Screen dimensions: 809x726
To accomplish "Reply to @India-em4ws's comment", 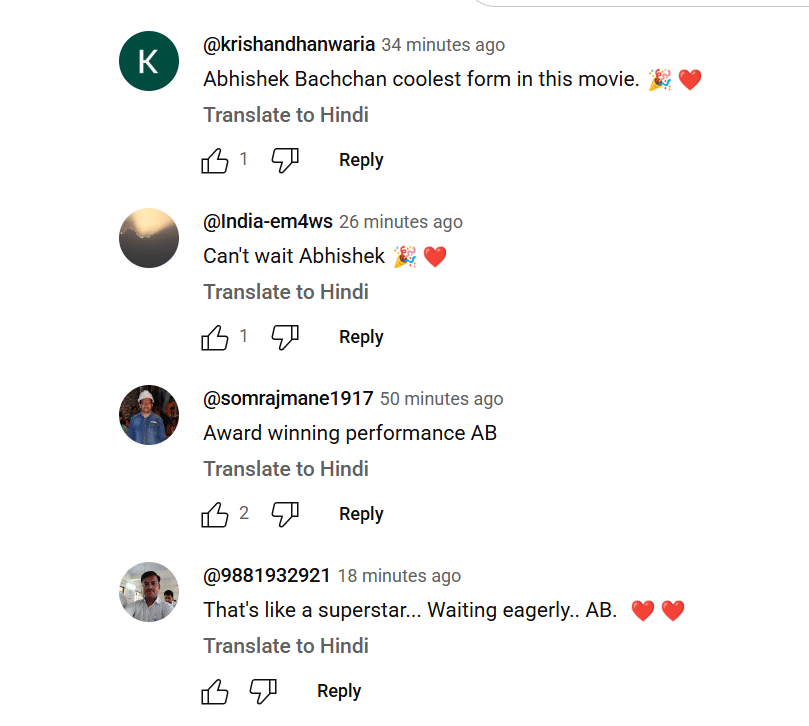I will 361,337.
